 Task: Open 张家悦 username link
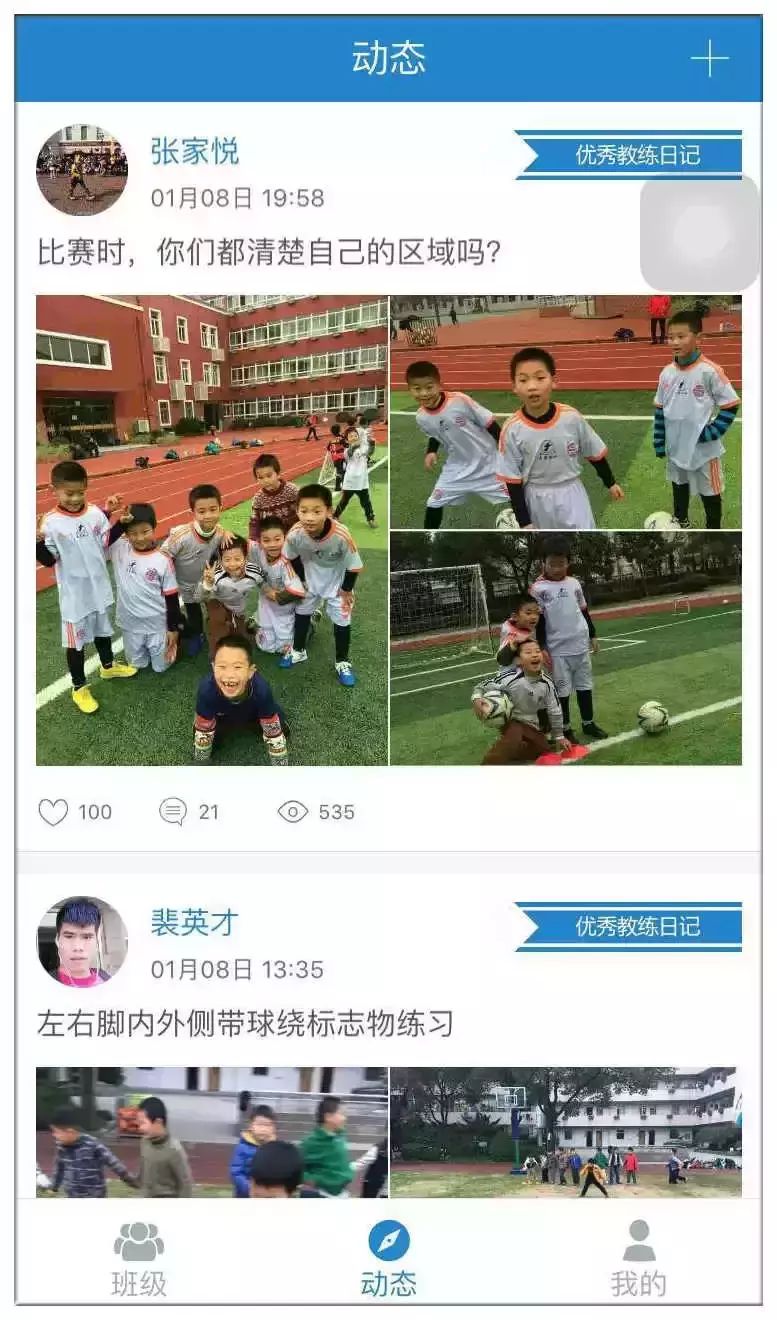(195, 152)
